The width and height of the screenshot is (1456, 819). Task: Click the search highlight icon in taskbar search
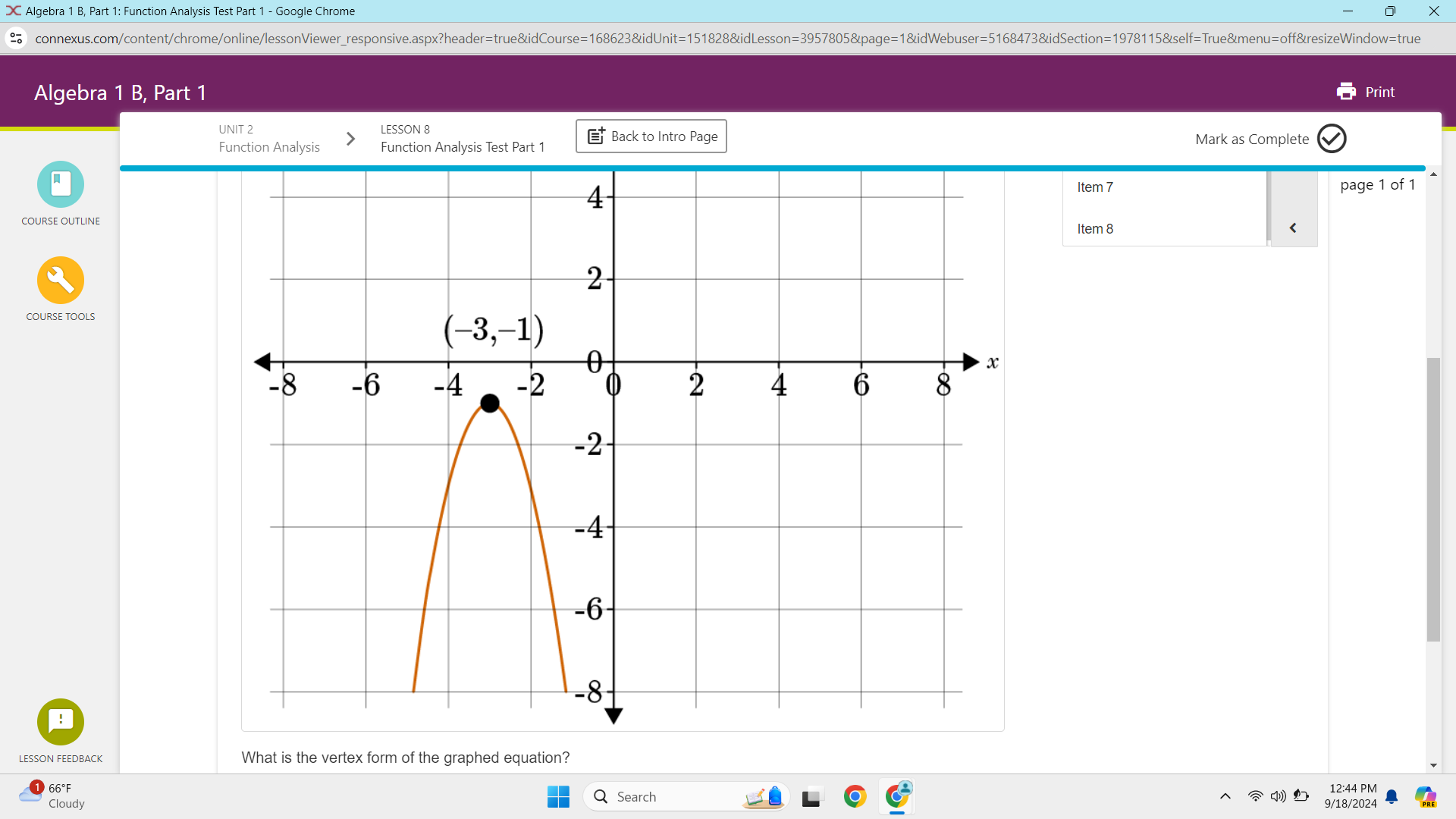tap(764, 797)
